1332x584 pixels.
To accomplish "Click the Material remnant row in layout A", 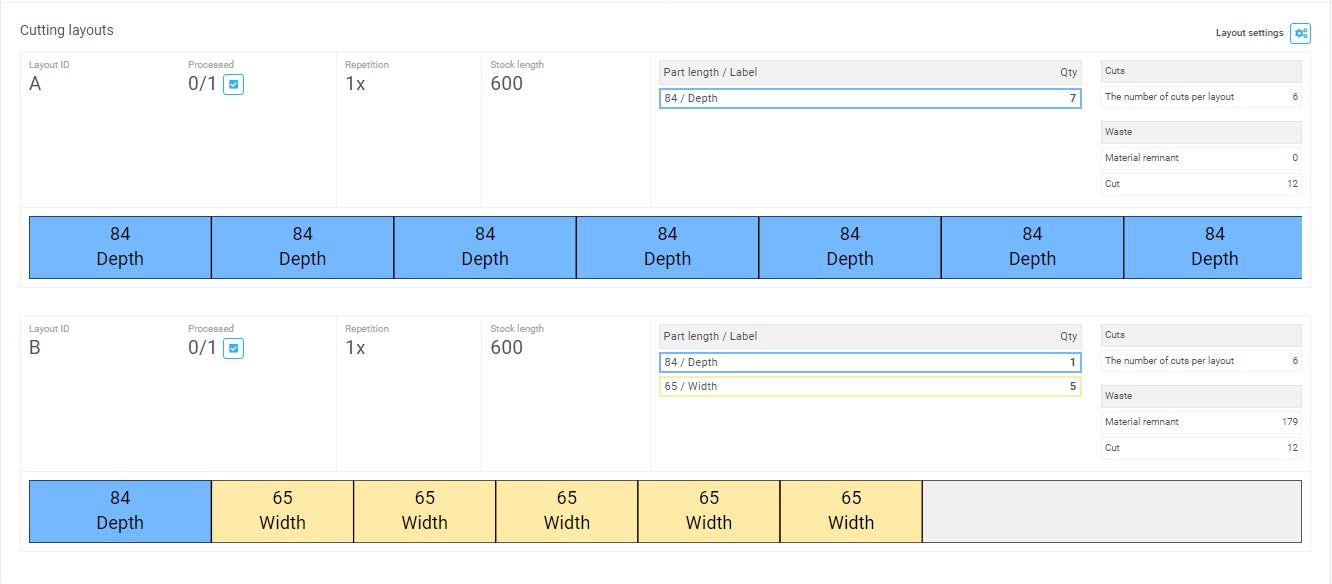I will pyautogui.click(x=1200, y=158).
